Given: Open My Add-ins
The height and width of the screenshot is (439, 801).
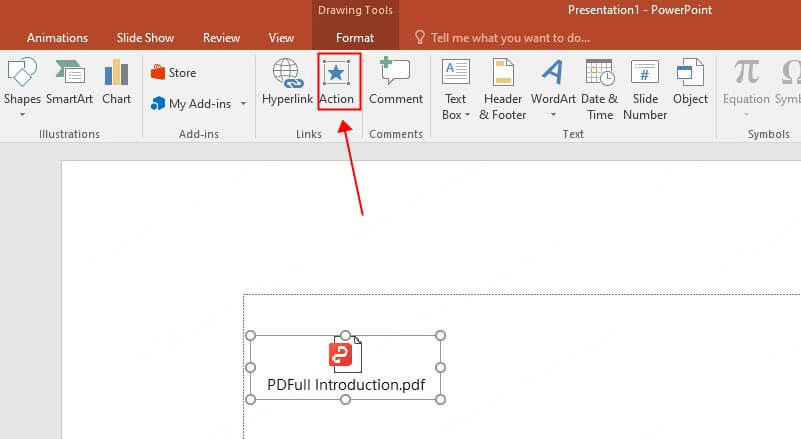Looking at the screenshot, I should pos(191,104).
